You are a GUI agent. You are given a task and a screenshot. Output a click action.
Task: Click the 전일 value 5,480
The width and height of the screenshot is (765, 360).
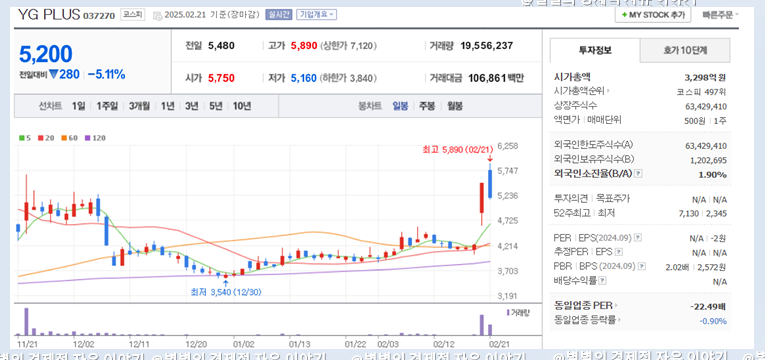(x=221, y=46)
